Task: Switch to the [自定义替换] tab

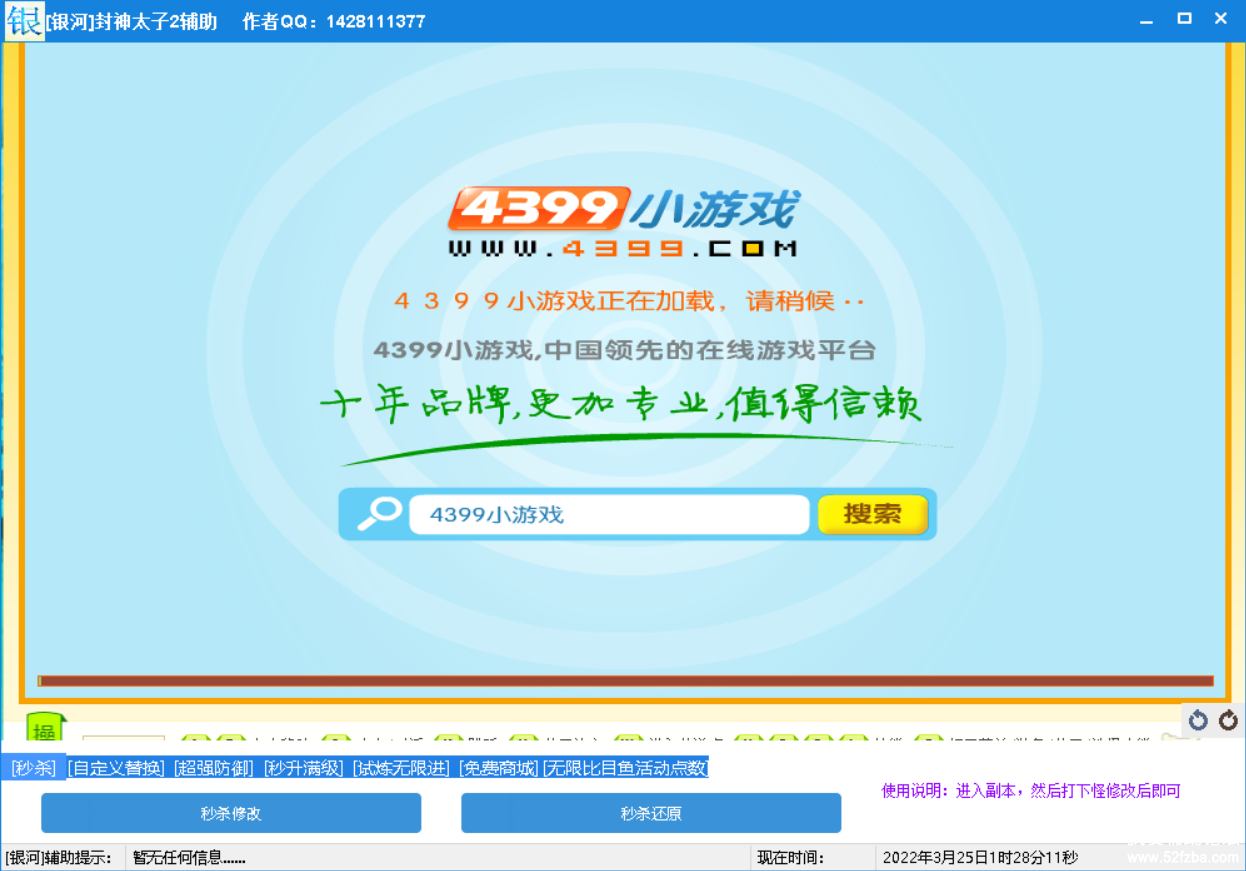Action: pyautogui.click(x=116, y=768)
